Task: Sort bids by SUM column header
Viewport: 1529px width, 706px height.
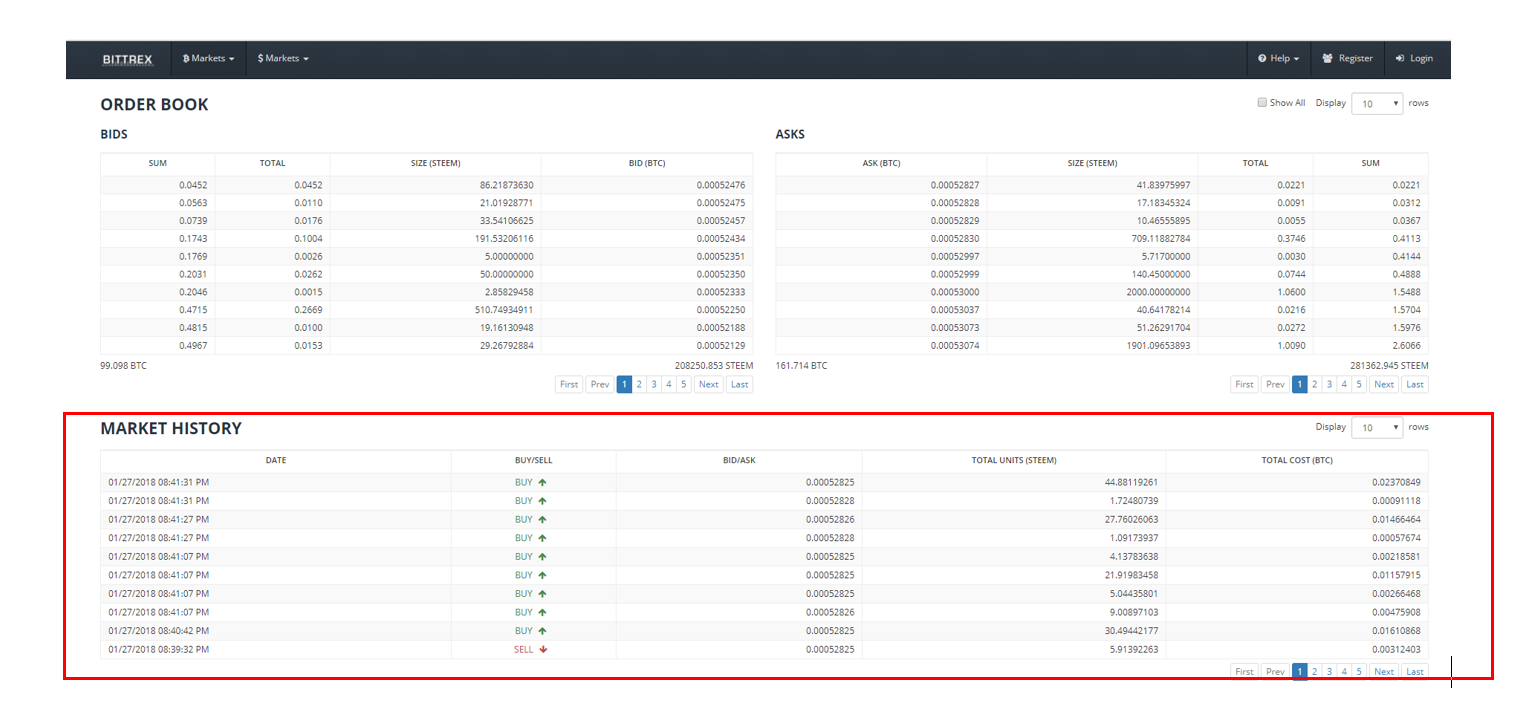Action: click(158, 163)
